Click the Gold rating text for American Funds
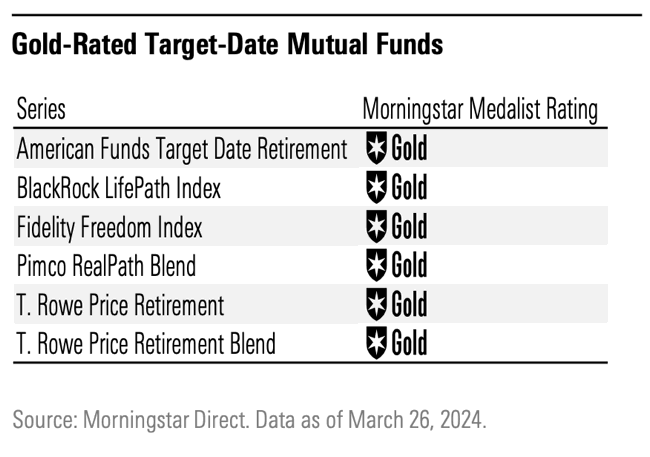Image resolution: width=650 pixels, height=457 pixels. point(409,148)
